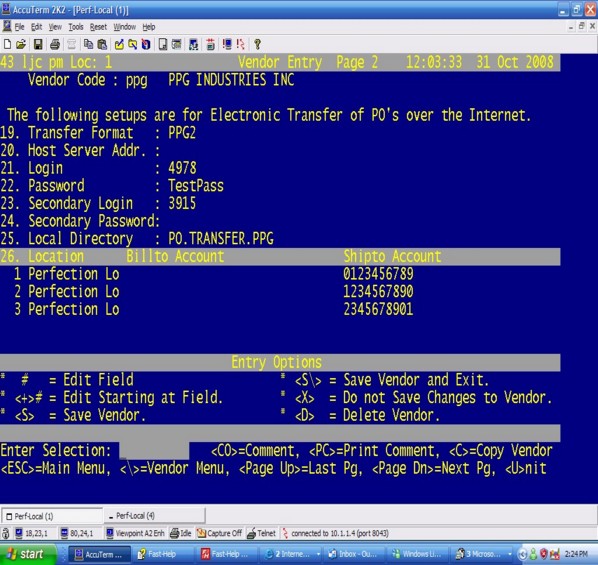Click the Capture Off status indicator
The height and width of the screenshot is (565, 598).
219,533
